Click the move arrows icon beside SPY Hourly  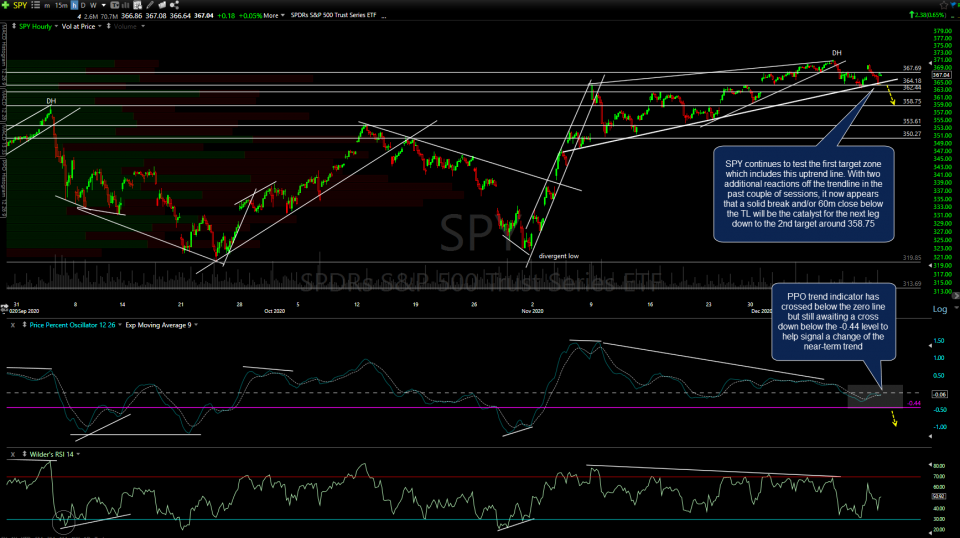tap(13, 26)
